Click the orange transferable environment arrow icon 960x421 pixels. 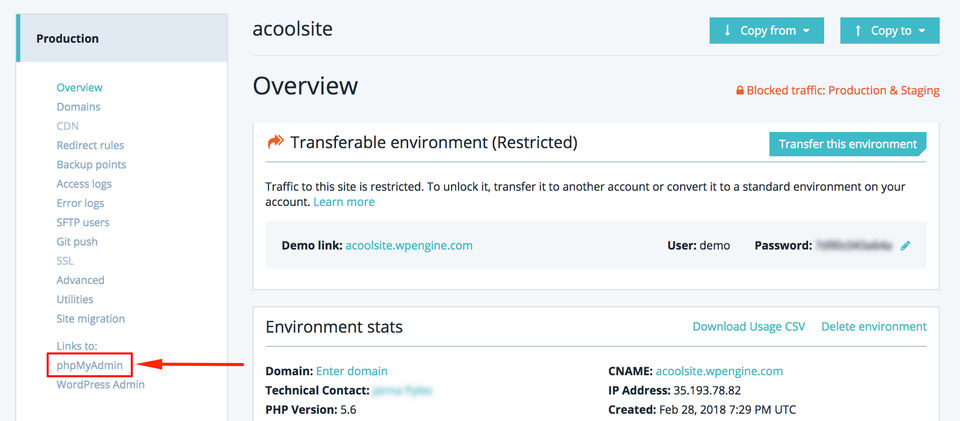coord(276,143)
